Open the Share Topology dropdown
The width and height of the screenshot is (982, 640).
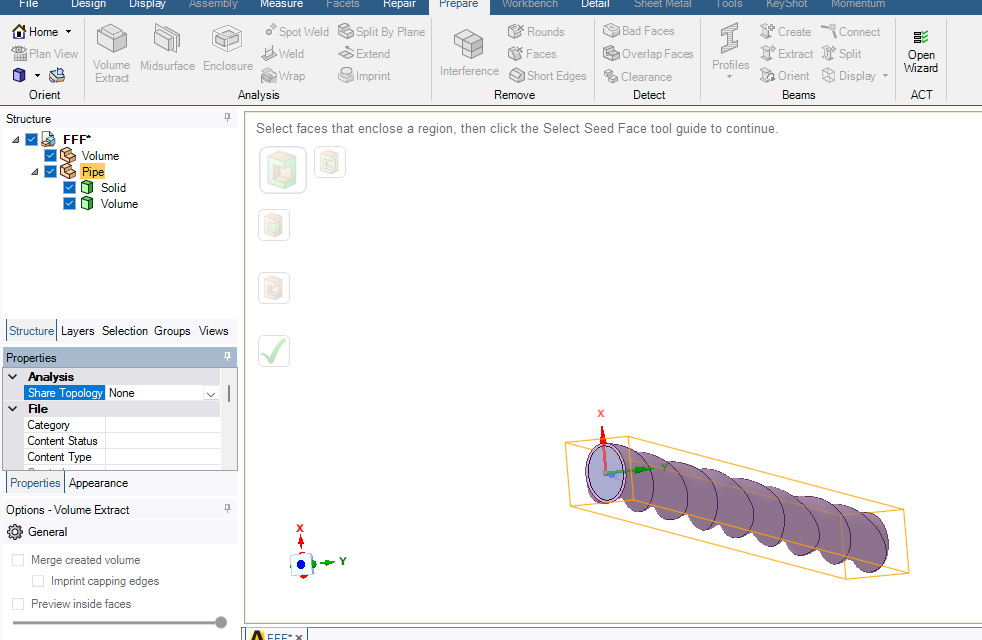[211, 394]
